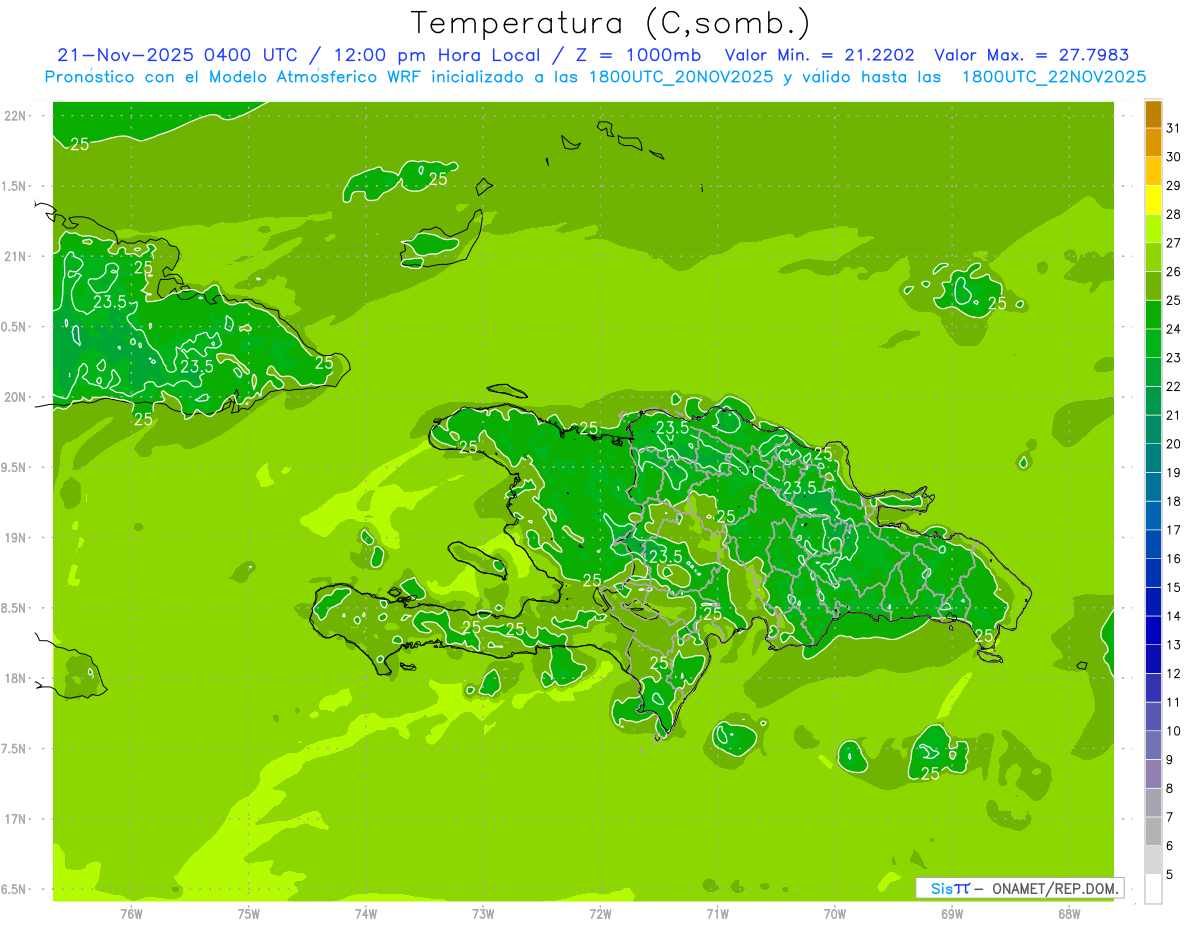The width and height of the screenshot is (1200, 927).
Task: Pick the yellow swatch between 28 and 29
Action: 1153,201
